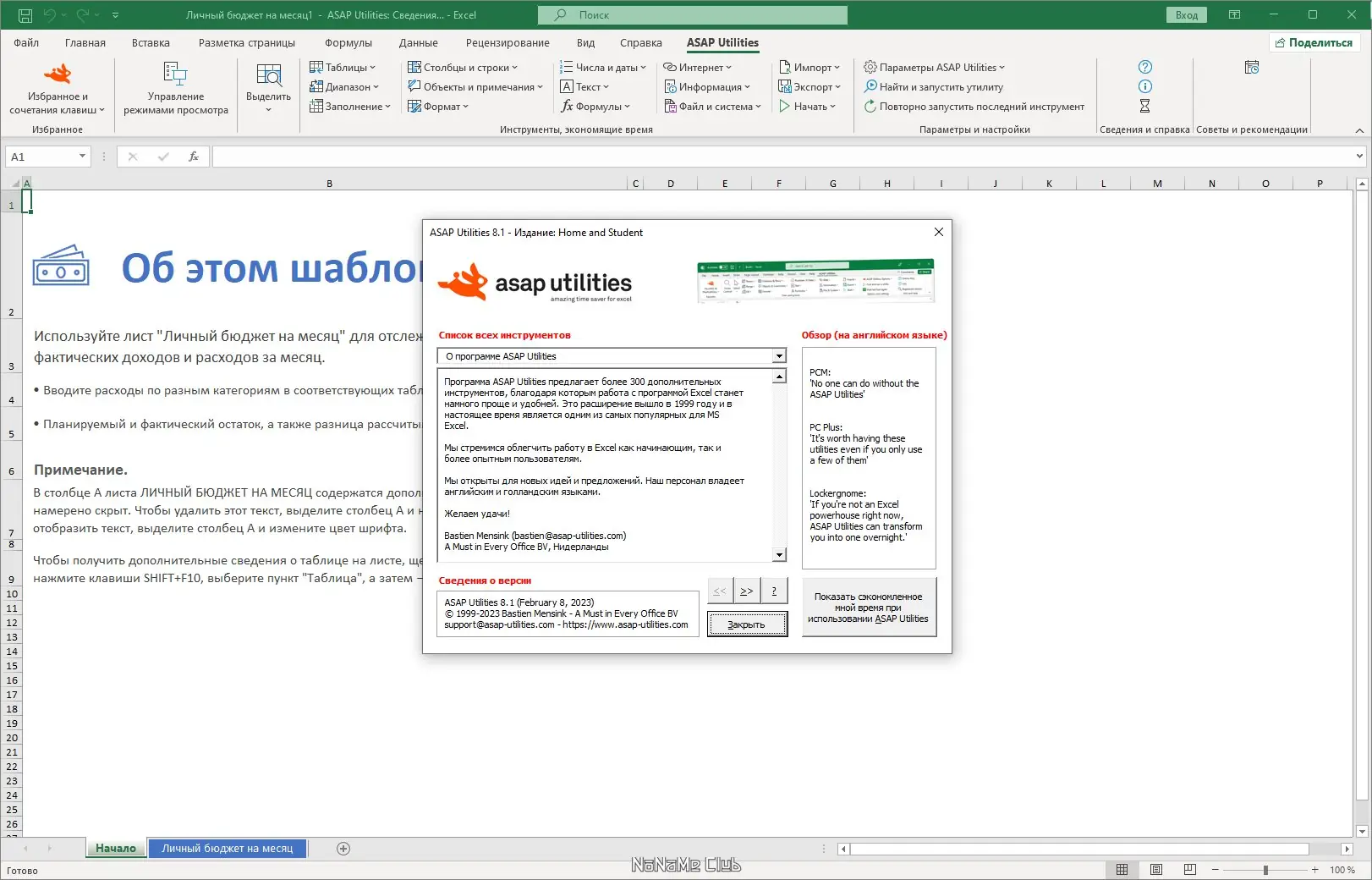
Task: Click the description scrollbar down arrow
Action: pyautogui.click(x=779, y=555)
